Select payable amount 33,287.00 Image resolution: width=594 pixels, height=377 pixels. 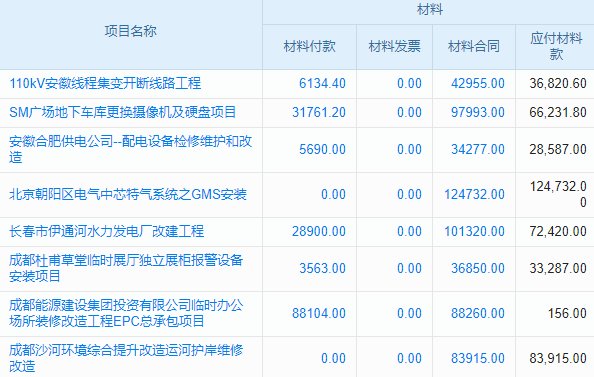point(558,268)
